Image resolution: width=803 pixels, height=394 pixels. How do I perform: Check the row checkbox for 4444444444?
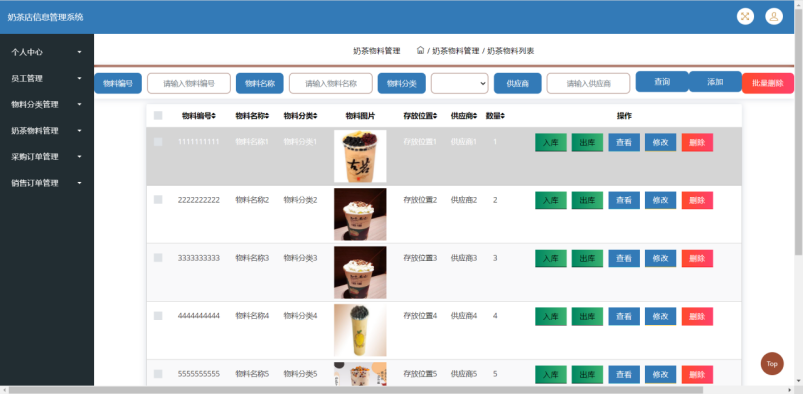(158, 316)
